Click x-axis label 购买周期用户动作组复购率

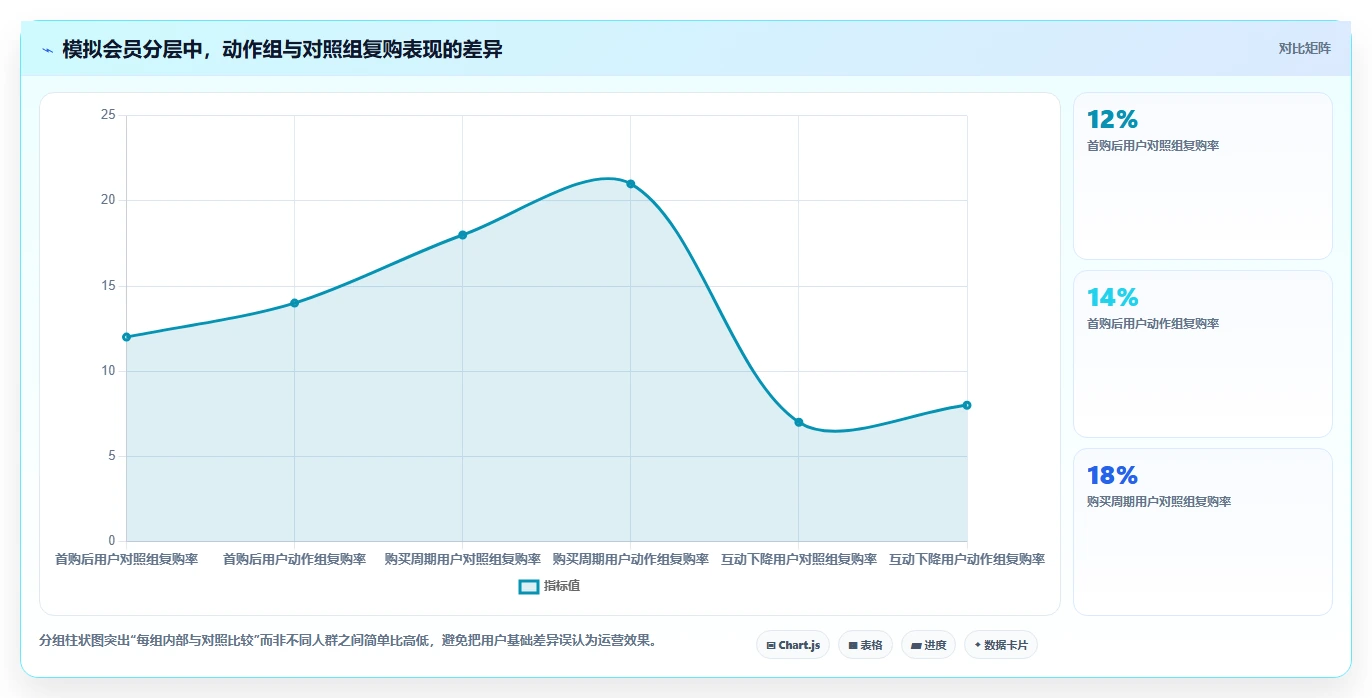(x=630, y=559)
